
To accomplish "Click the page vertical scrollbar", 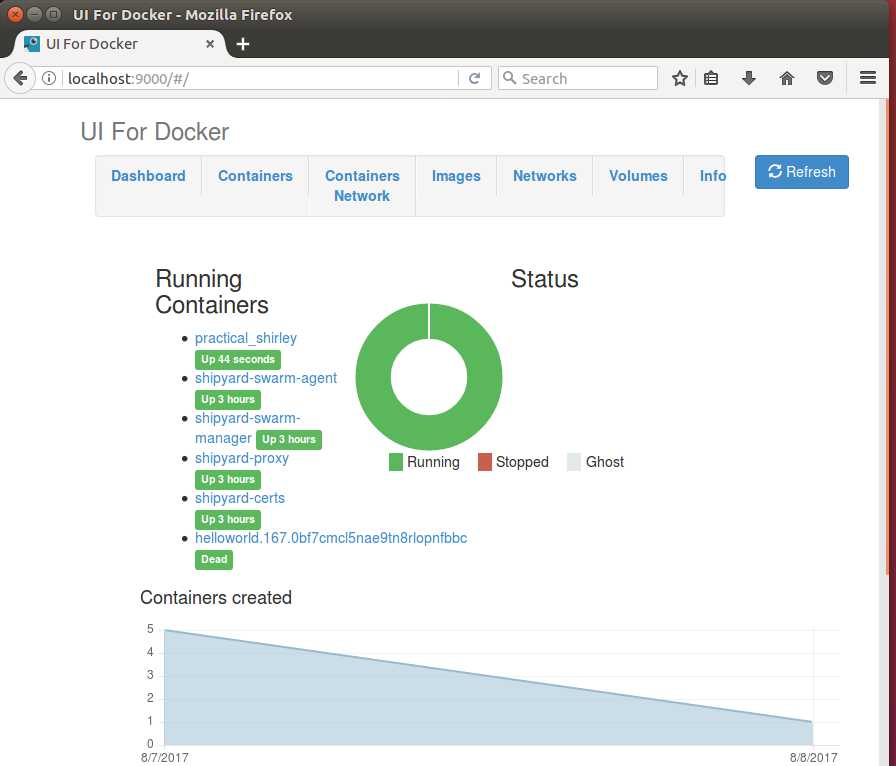I will 886,337.
